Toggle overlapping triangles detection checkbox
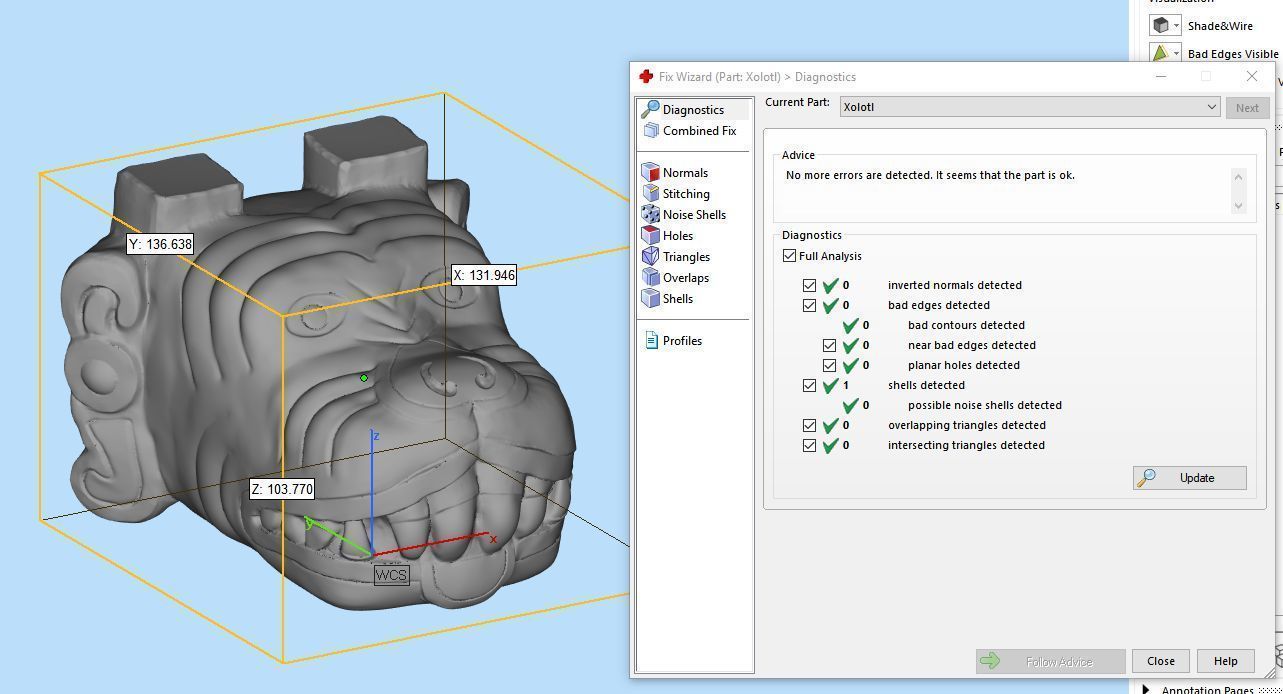The width and height of the screenshot is (1283, 694). tap(810, 425)
